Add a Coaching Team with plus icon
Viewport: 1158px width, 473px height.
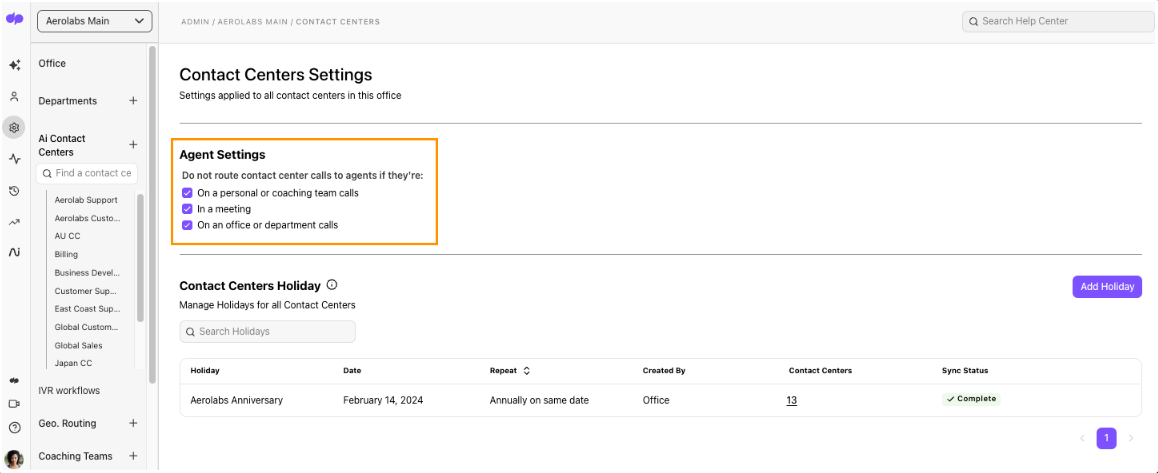click(133, 456)
